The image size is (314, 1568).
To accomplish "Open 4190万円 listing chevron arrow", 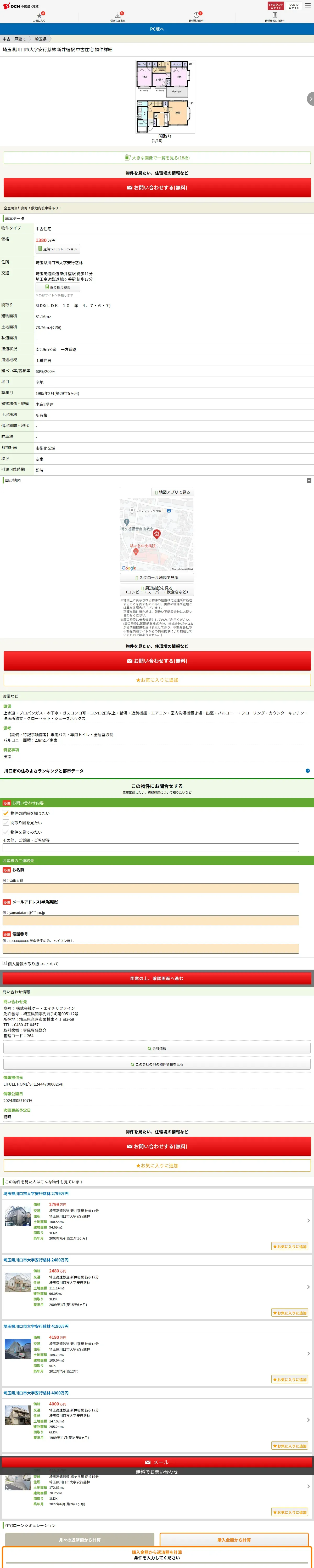I will 308,1353.
